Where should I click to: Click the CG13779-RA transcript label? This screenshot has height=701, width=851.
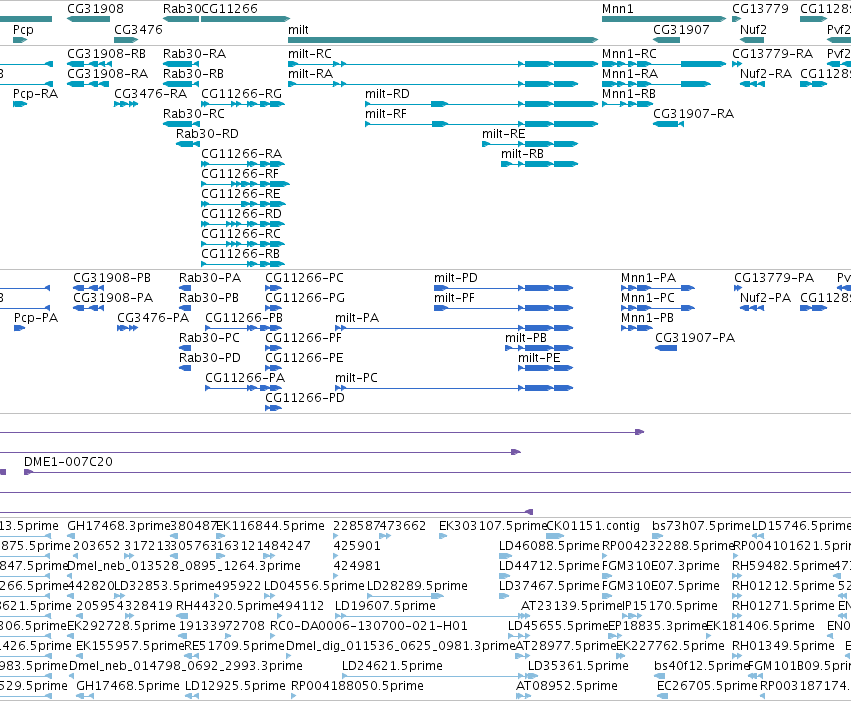[x=773, y=54]
